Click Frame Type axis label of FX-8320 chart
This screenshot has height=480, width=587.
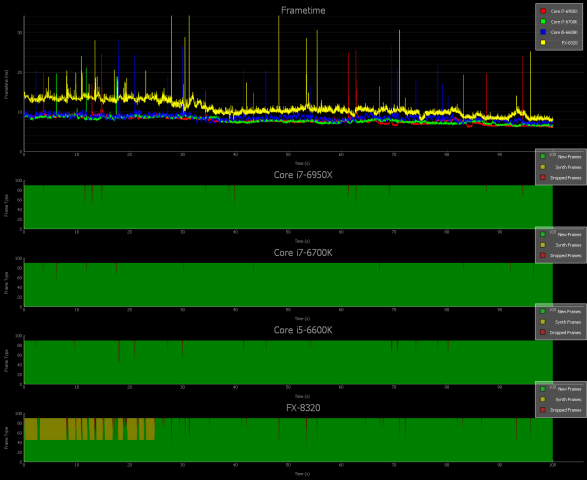tap(6, 438)
